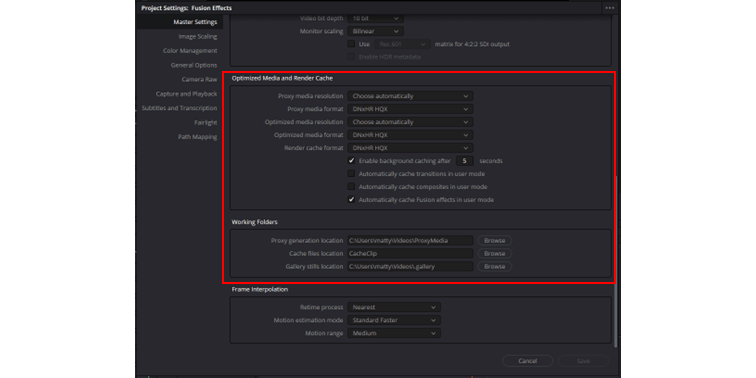The width and height of the screenshot is (756, 378).
Task: Open the Retime process dropdown
Action: click(x=394, y=307)
